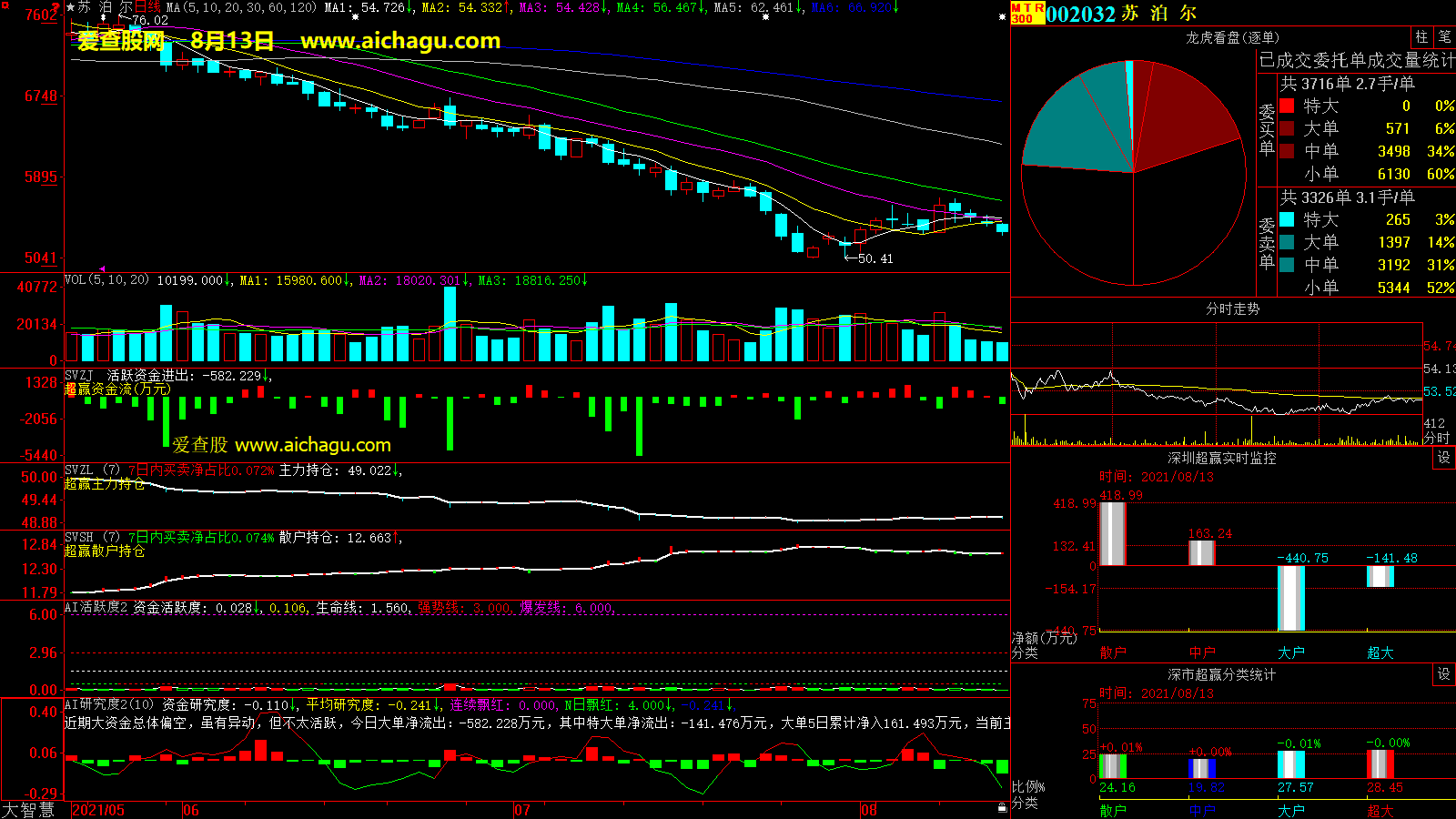Click the lock icon at chart bottom right

1002,807
